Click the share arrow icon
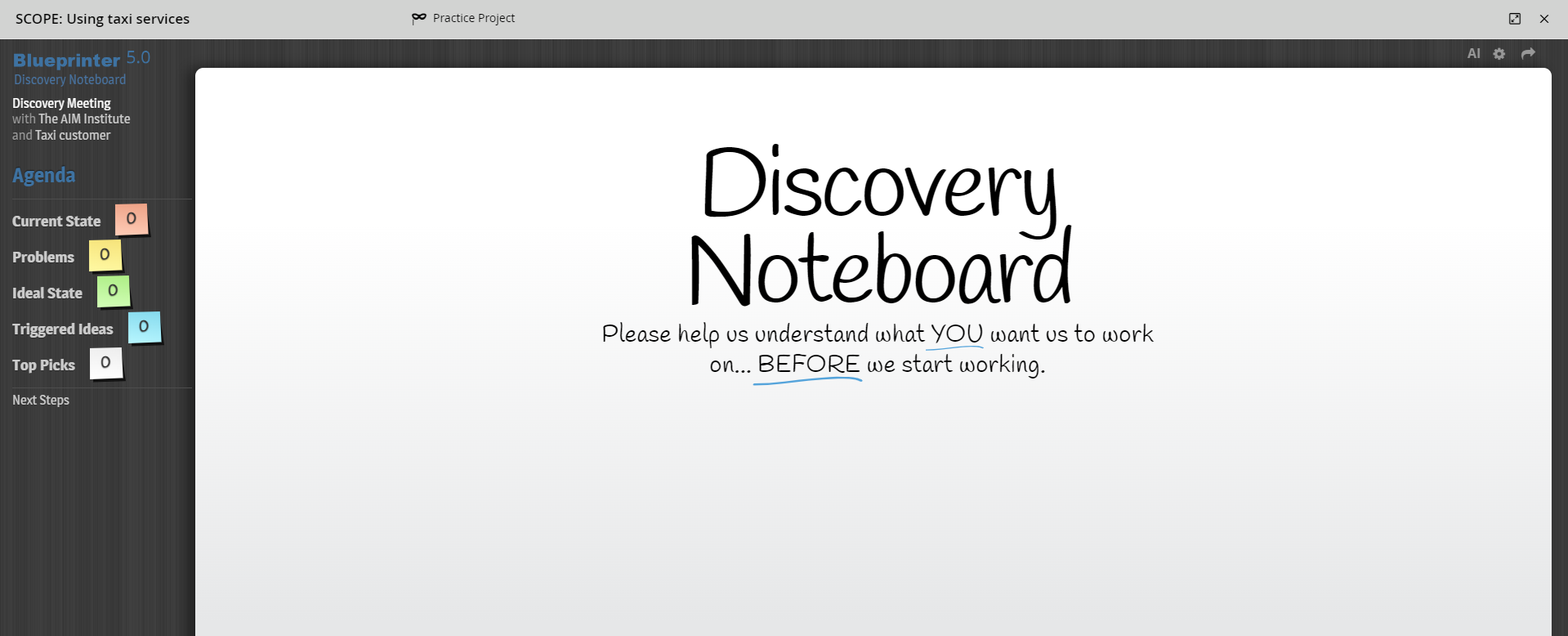 click(1528, 54)
